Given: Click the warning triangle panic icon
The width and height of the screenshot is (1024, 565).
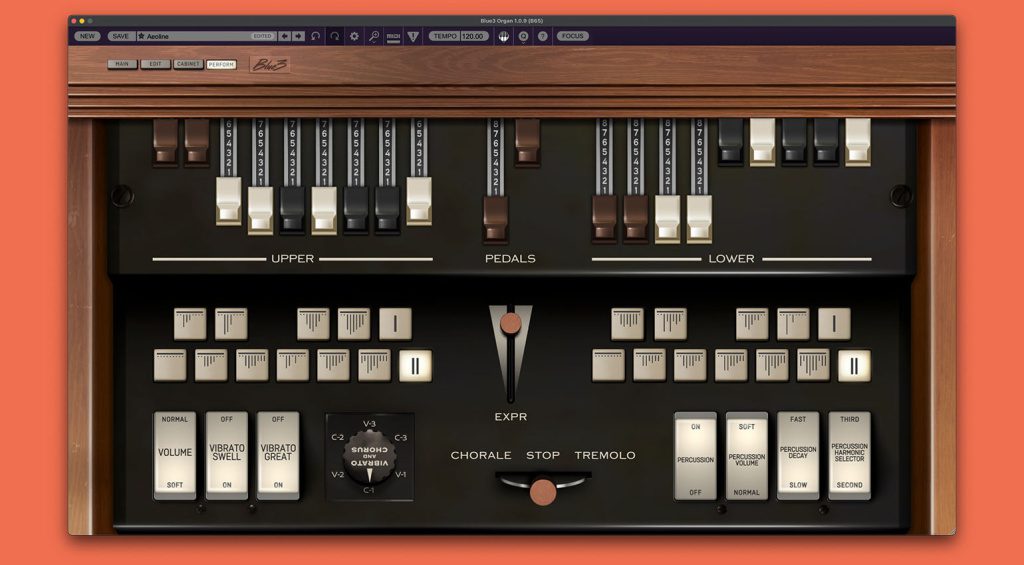Looking at the screenshot, I should coord(413,37).
